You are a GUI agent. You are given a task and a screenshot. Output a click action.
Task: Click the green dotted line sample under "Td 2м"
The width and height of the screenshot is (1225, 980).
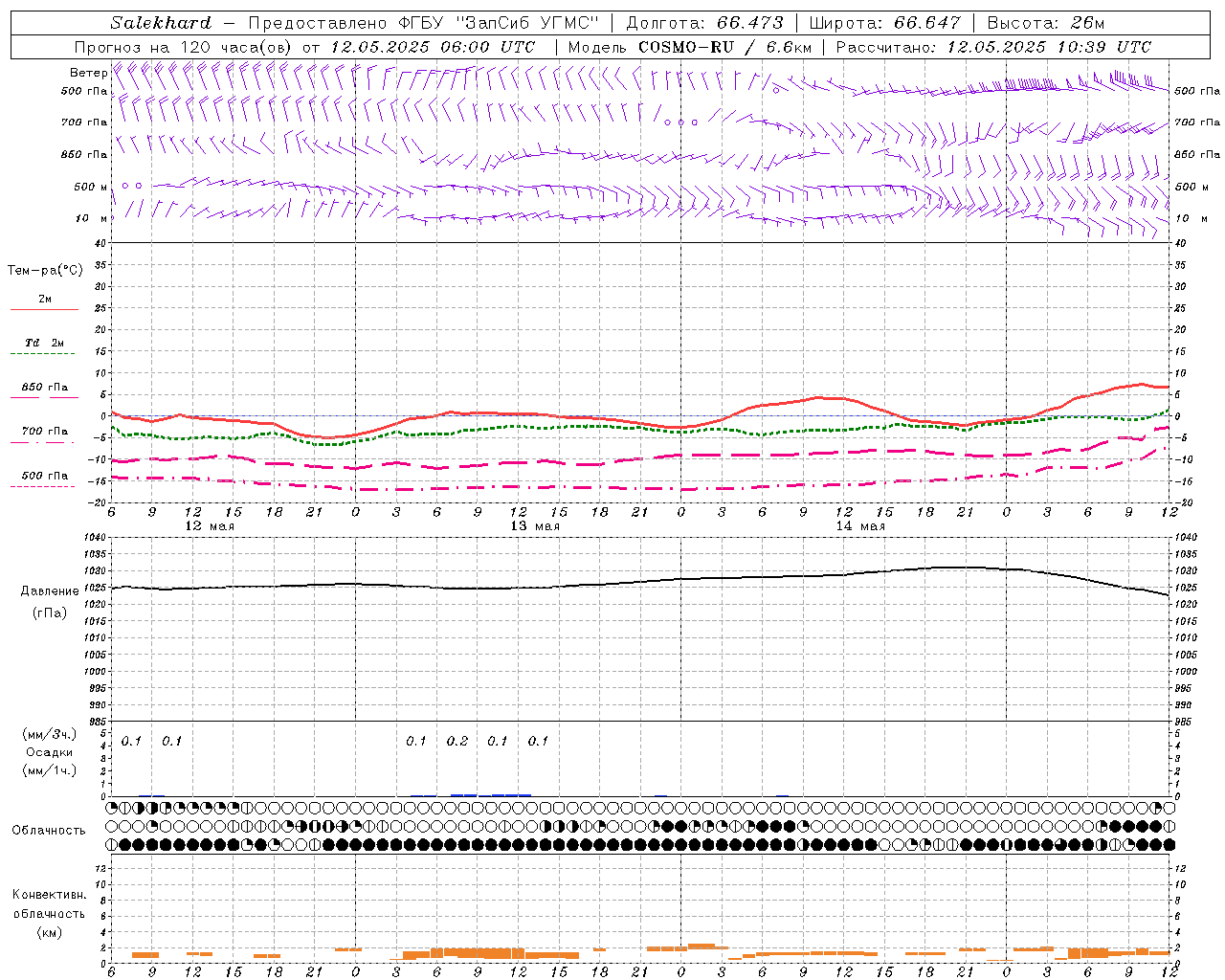42,353
